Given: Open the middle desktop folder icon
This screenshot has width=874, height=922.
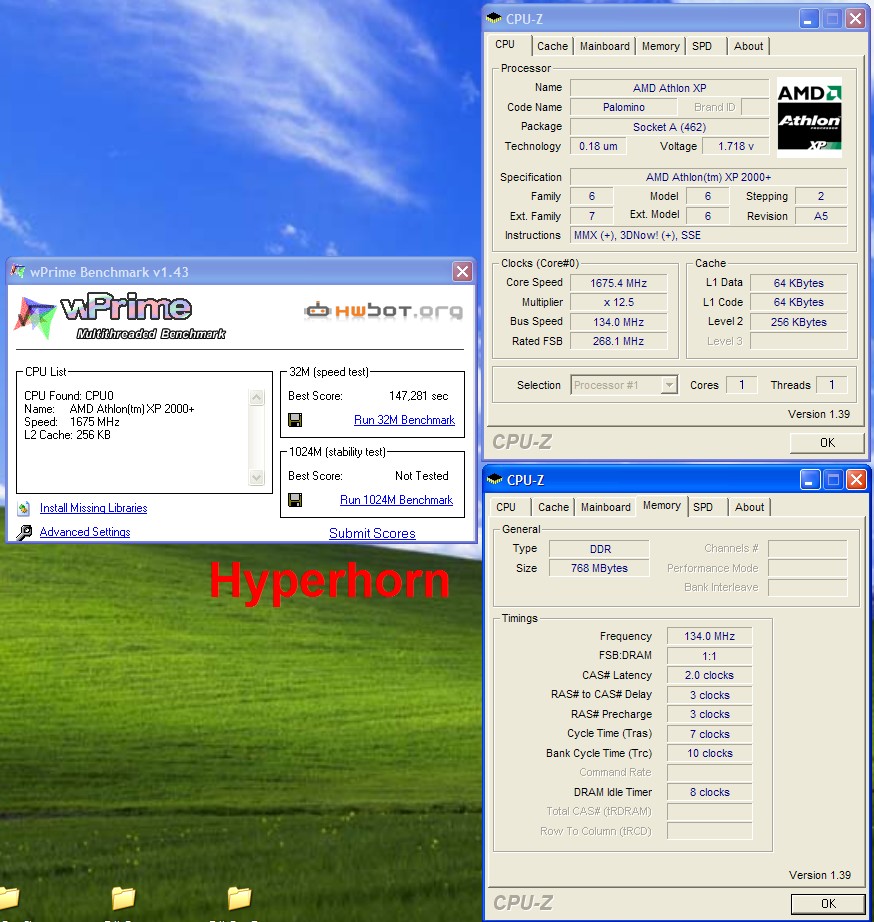Looking at the screenshot, I should [x=124, y=898].
